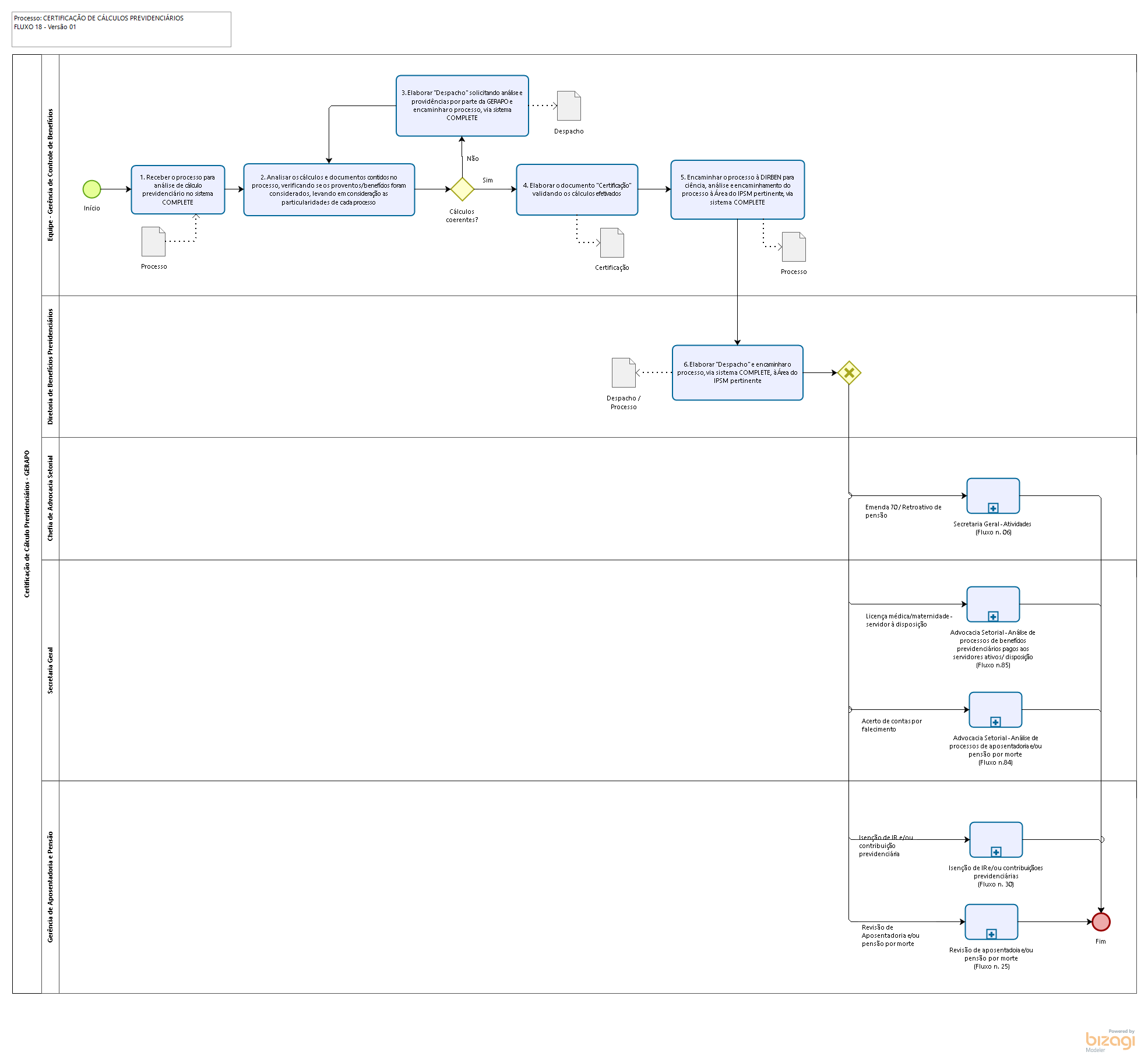Viewport: 1148px width, 1059px height.
Task: Expand the Isenção de IR subprocess plus marker
Action: [996, 852]
